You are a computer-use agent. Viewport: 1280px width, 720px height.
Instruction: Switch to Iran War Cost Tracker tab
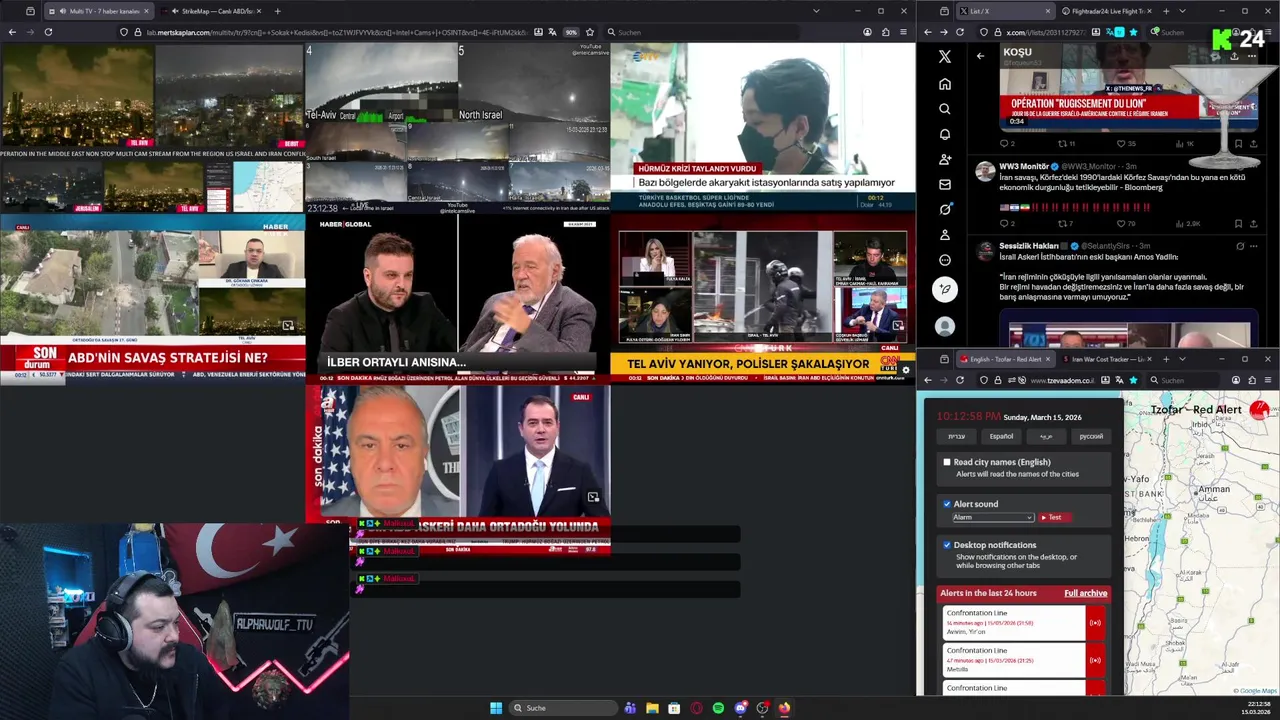(1108, 359)
